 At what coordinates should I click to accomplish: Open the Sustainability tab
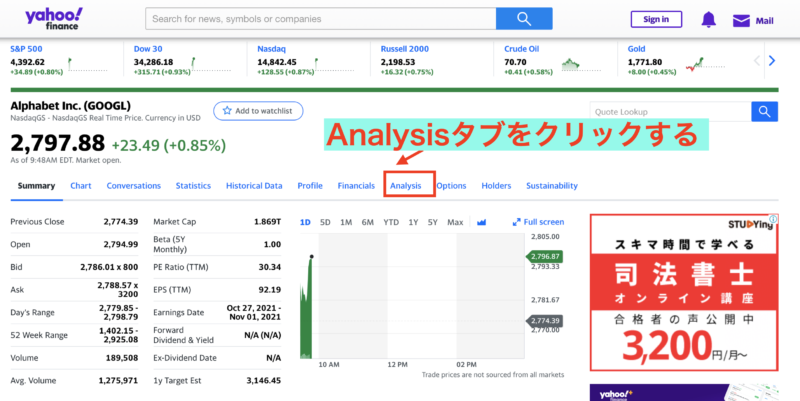[x=552, y=186]
